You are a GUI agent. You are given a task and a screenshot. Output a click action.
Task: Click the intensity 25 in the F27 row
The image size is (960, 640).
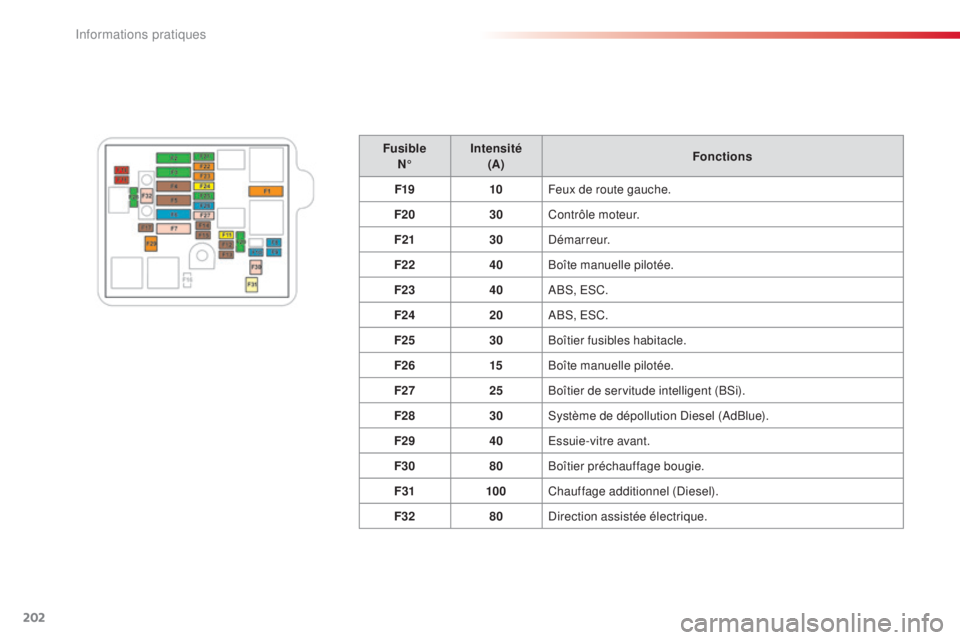point(496,390)
